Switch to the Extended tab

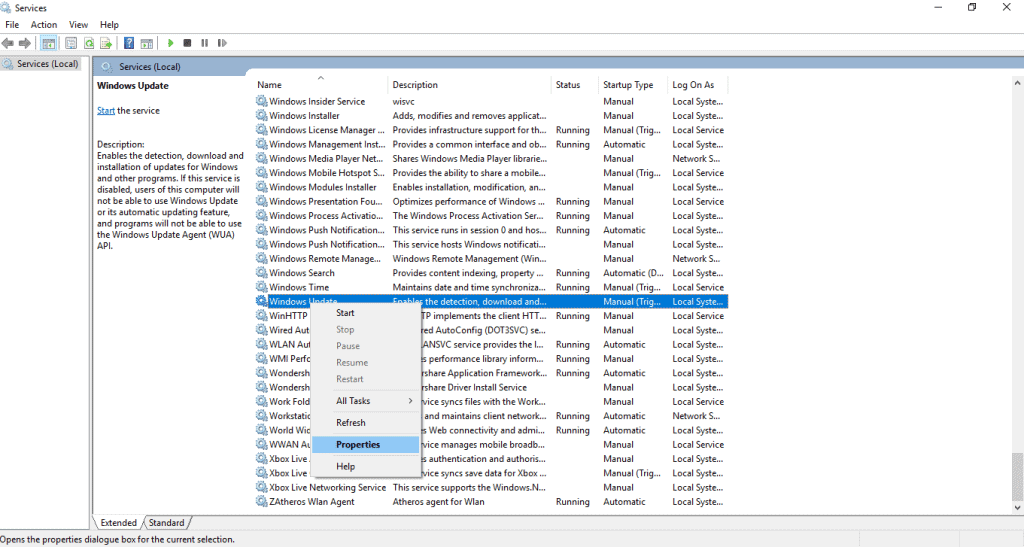coord(118,523)
